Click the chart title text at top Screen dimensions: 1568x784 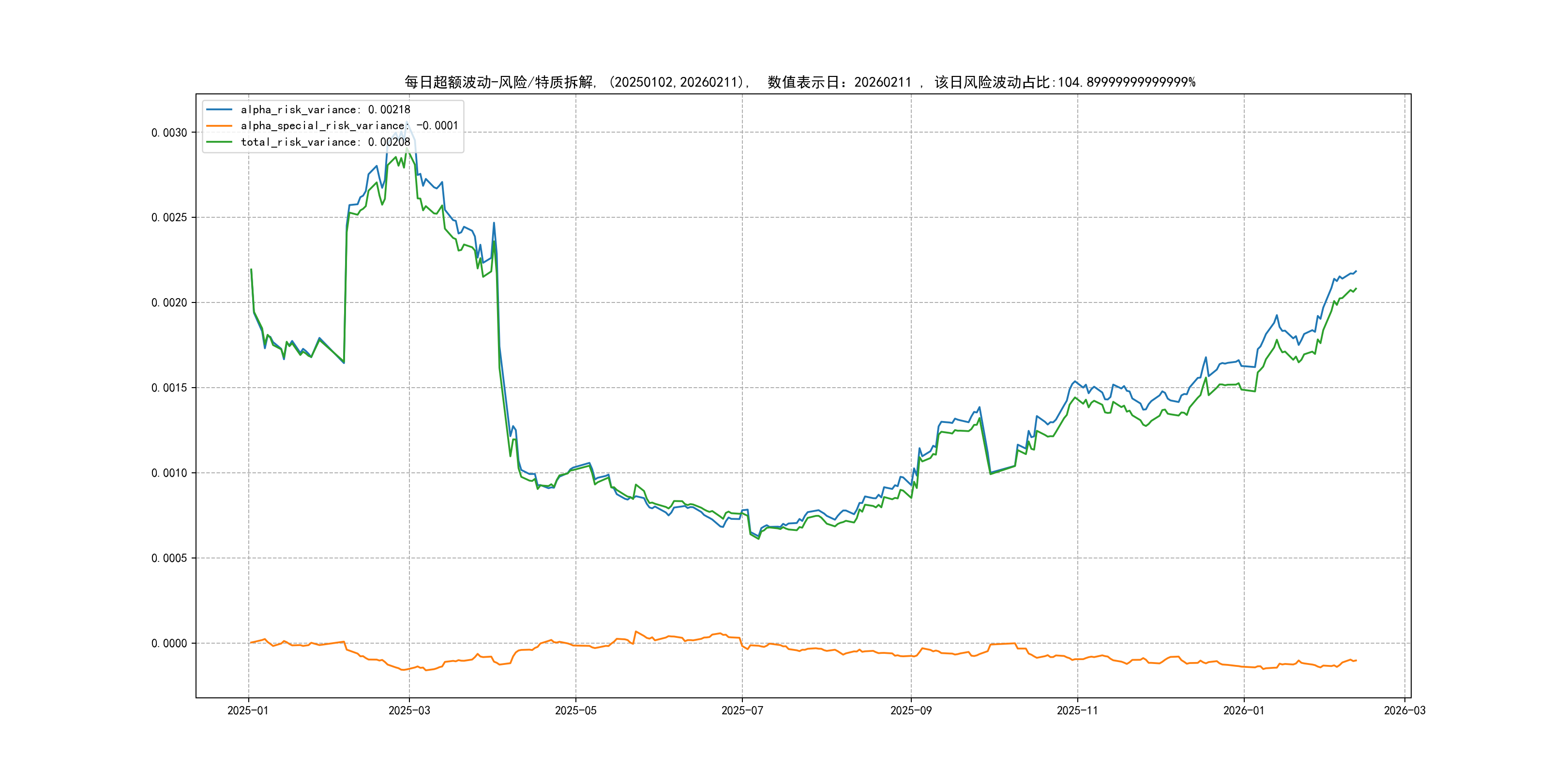point(799,82)
